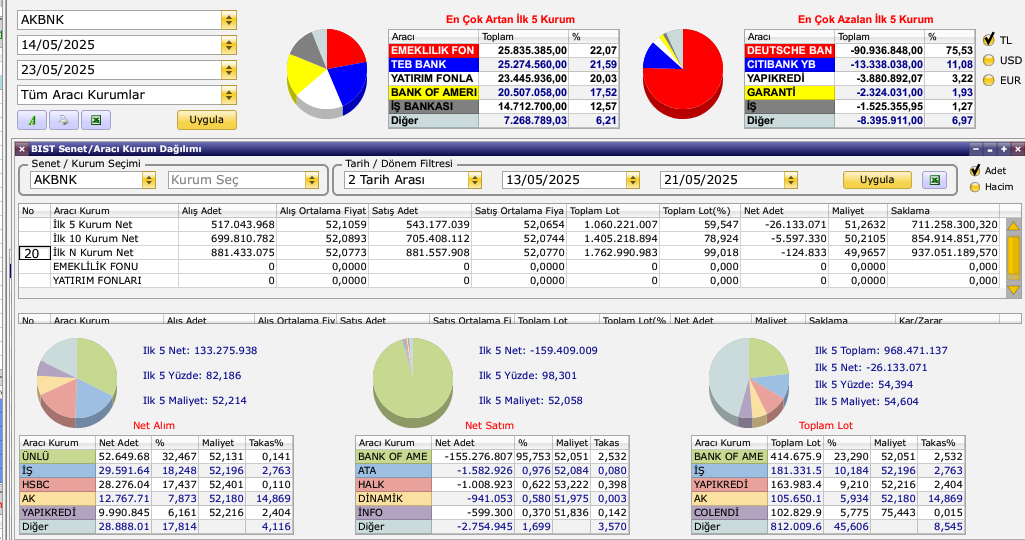Click the En Çok Azalan pie chart
Image resolution: width=1025 pixels, height=540 pixels.
(x=683, y=73)
